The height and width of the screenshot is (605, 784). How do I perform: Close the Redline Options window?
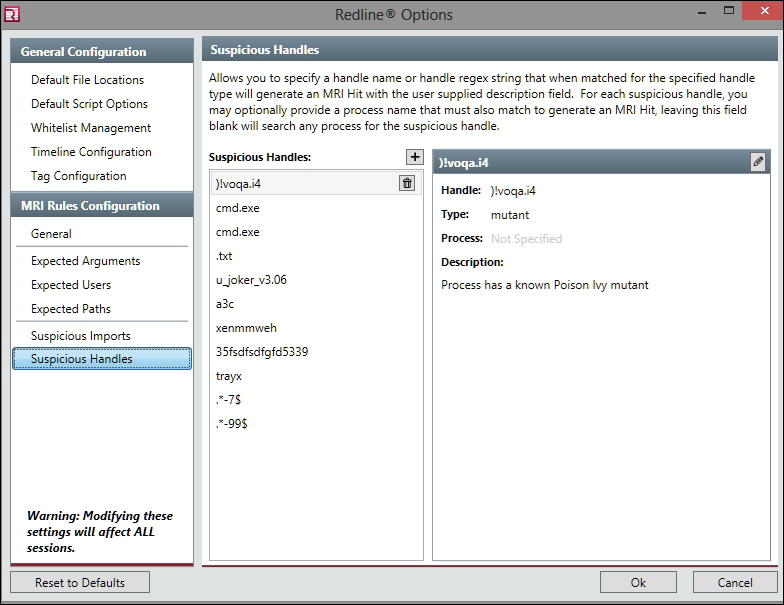[x=763, y=11]
